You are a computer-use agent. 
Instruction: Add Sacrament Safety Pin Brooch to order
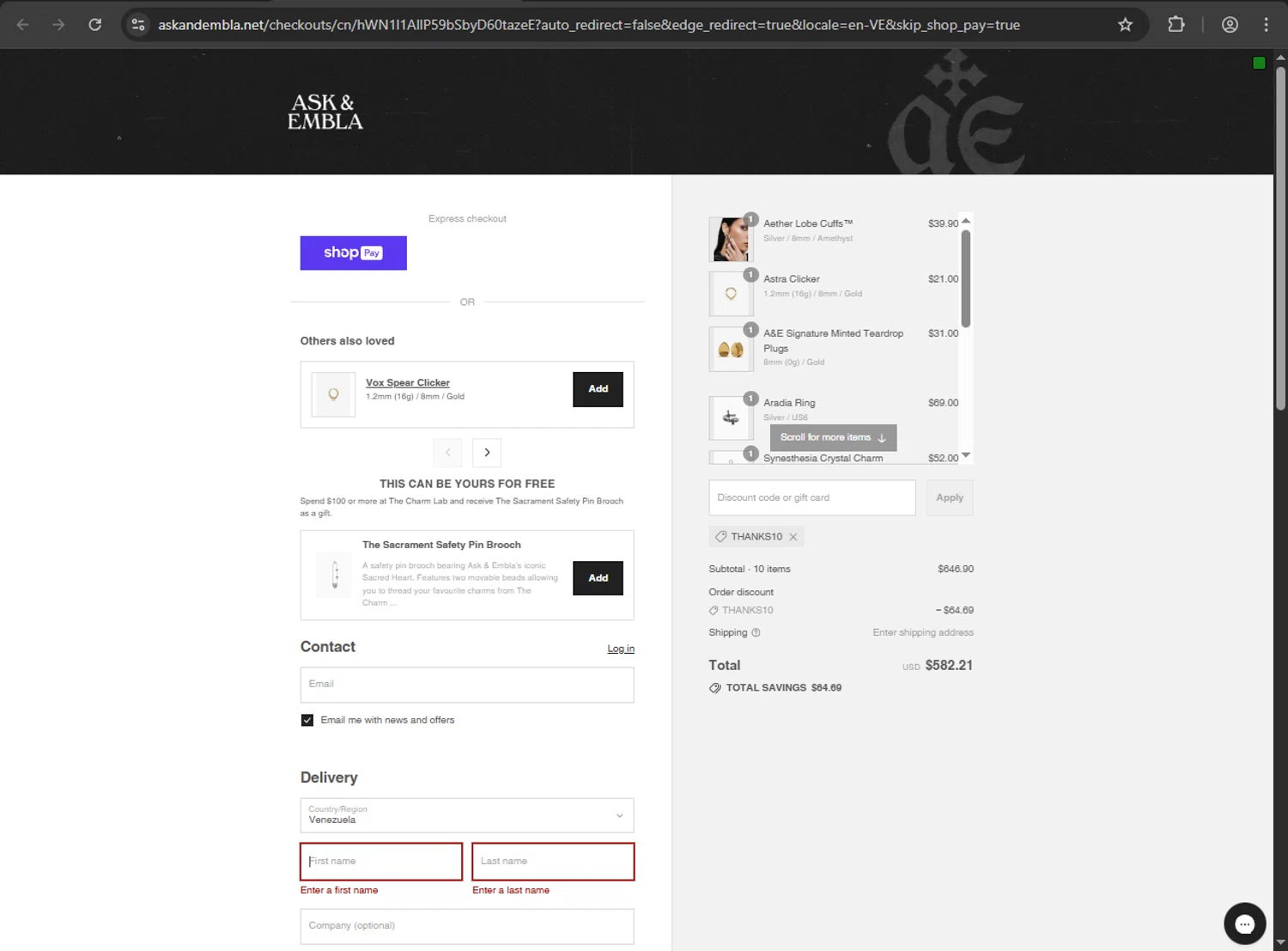[x=598, y=578]
